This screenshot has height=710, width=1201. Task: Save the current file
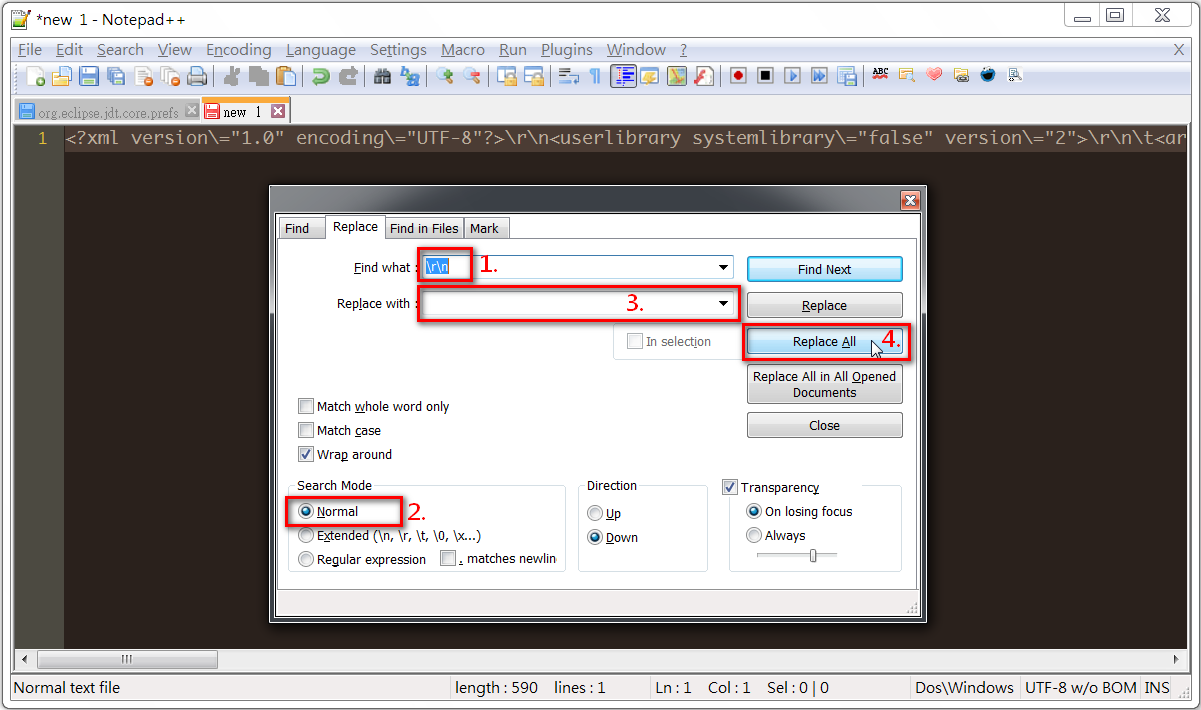tap(89, 76)
